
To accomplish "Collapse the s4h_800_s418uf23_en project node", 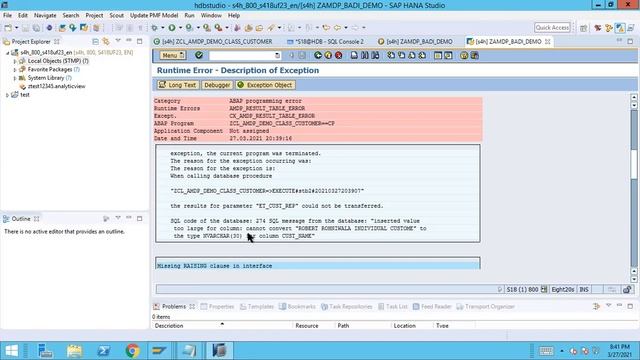I will [7, 53].
